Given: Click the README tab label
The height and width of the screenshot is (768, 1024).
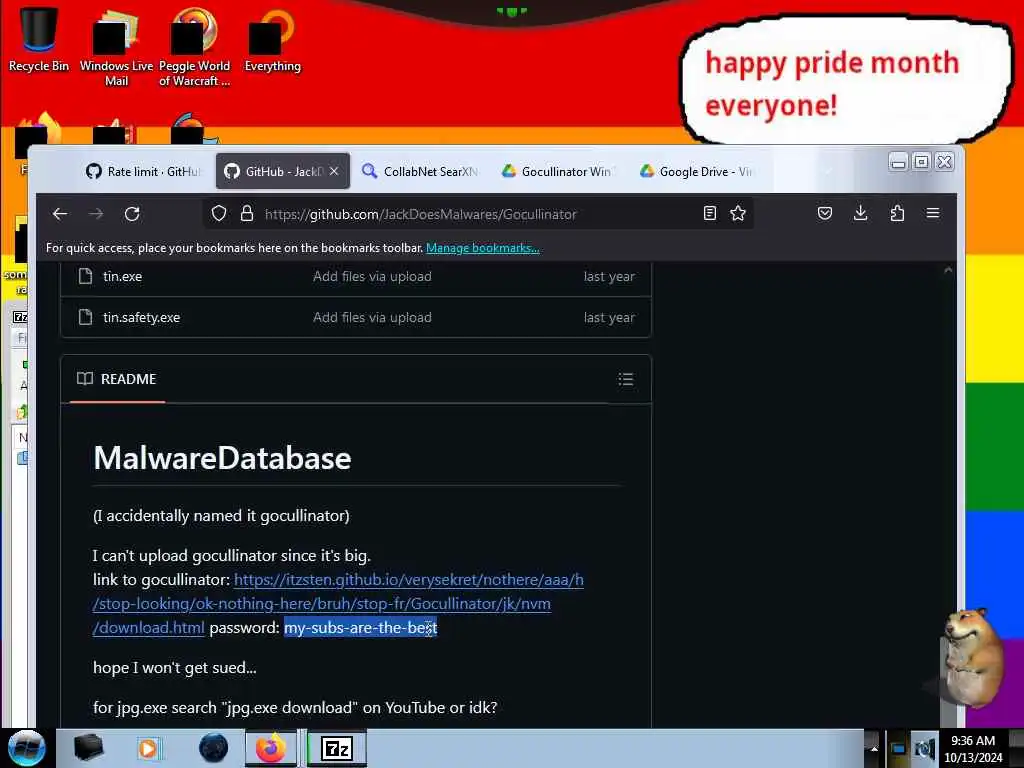Looking at the screenshot, I should click(129, 379).
